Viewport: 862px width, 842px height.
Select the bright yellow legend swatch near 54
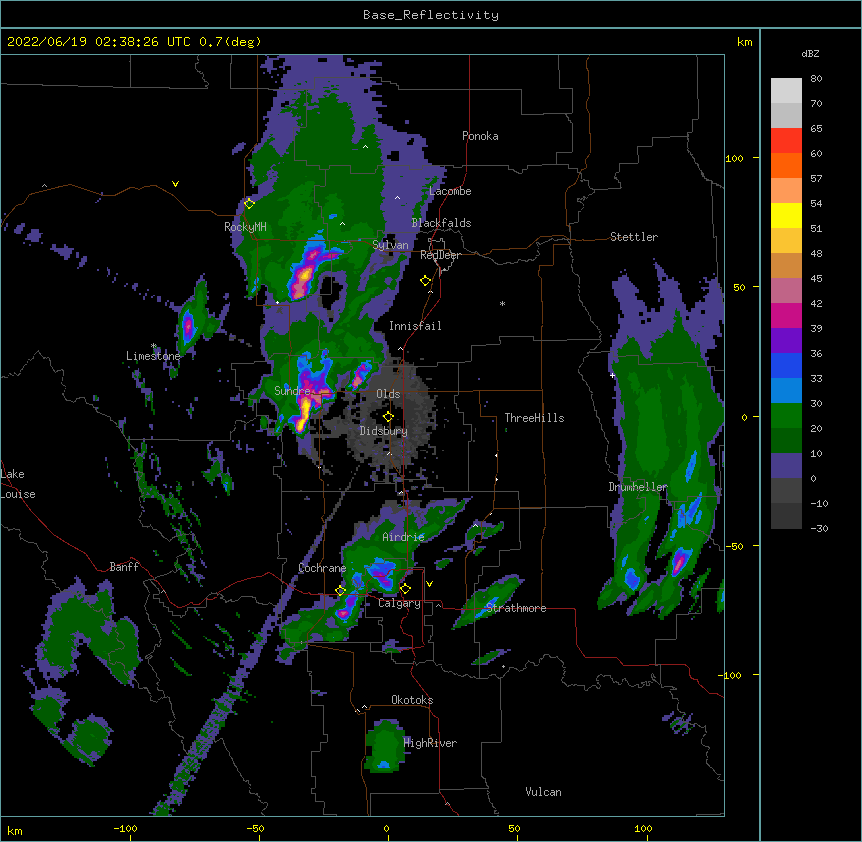786,215
